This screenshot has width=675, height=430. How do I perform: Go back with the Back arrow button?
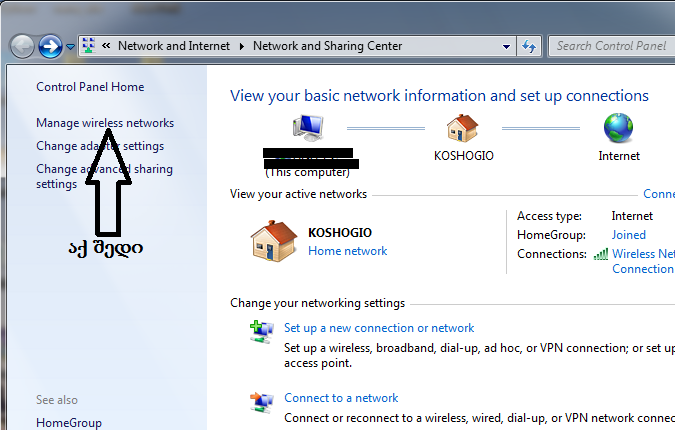pyautogui.click(x=22, y=46)
